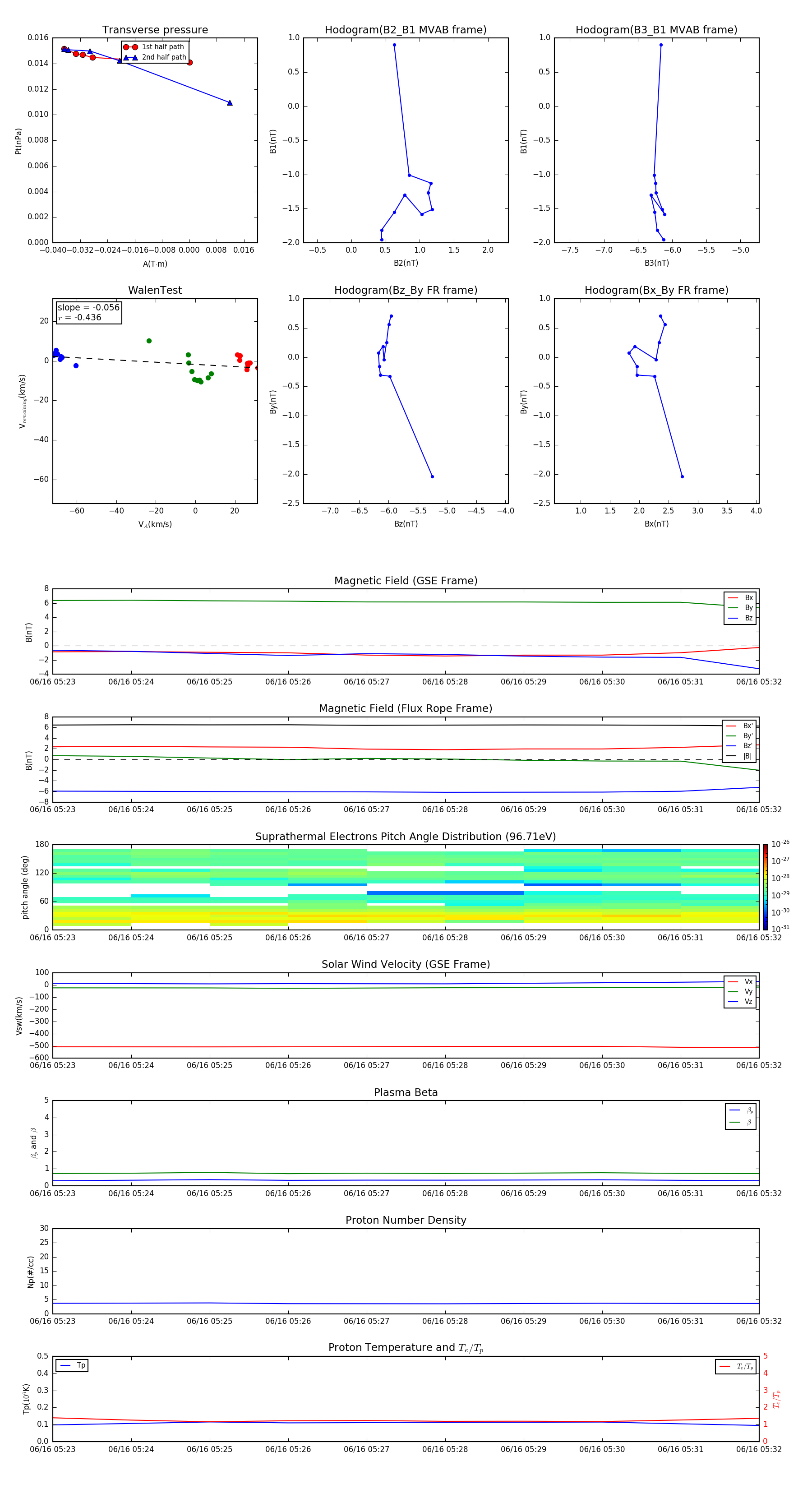Click the isolated green dot near (-23, 10) in WalenTest
The image size is (812, 1489).
[149, 341]
